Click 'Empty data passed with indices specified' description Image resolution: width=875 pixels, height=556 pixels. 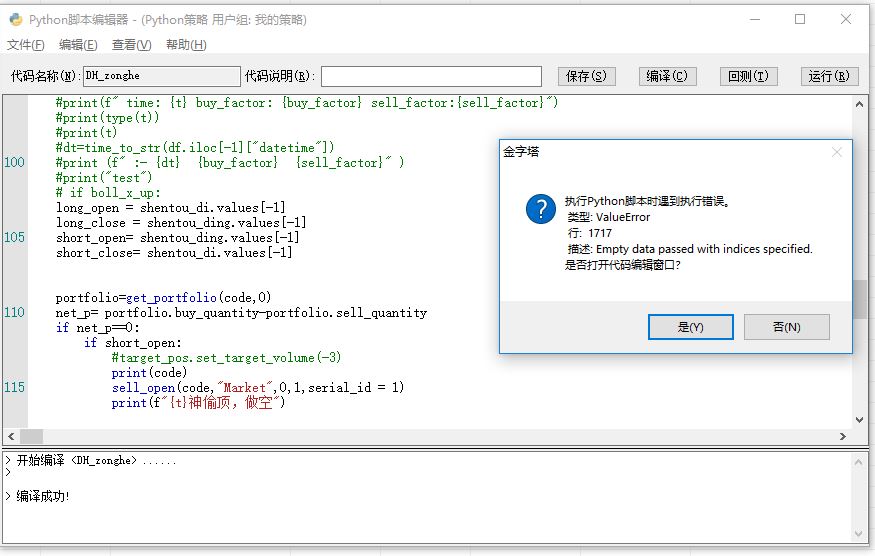coord(704,249)
